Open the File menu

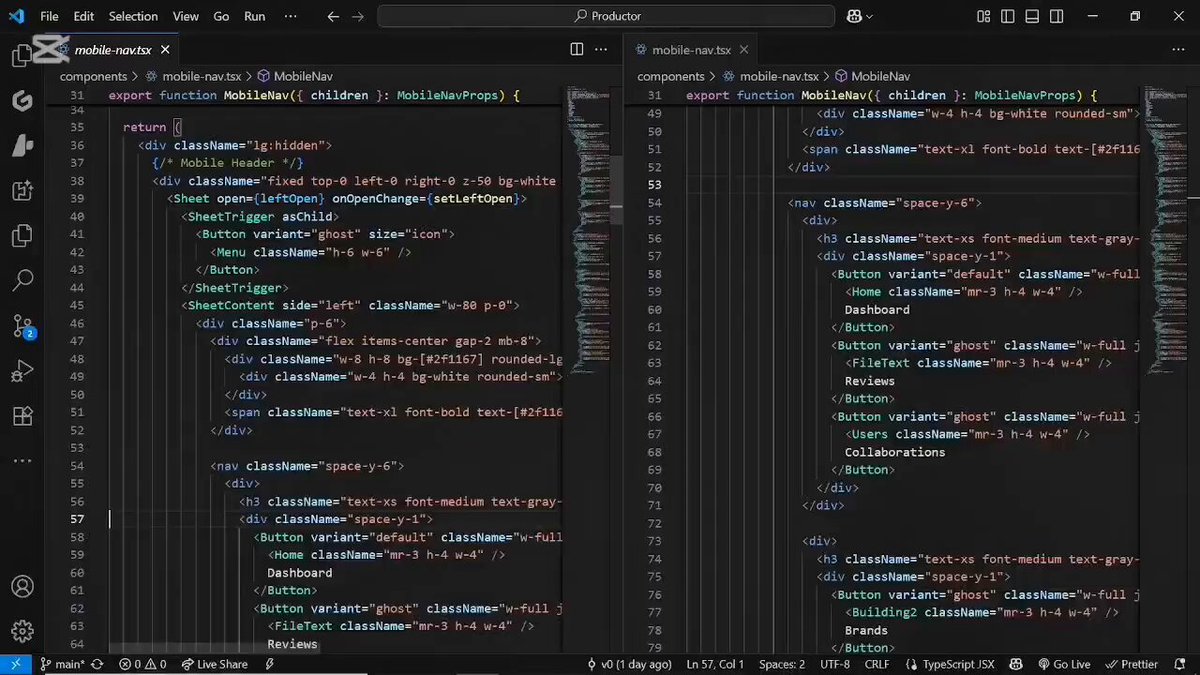pyautogui.click(x=49, y=16)
